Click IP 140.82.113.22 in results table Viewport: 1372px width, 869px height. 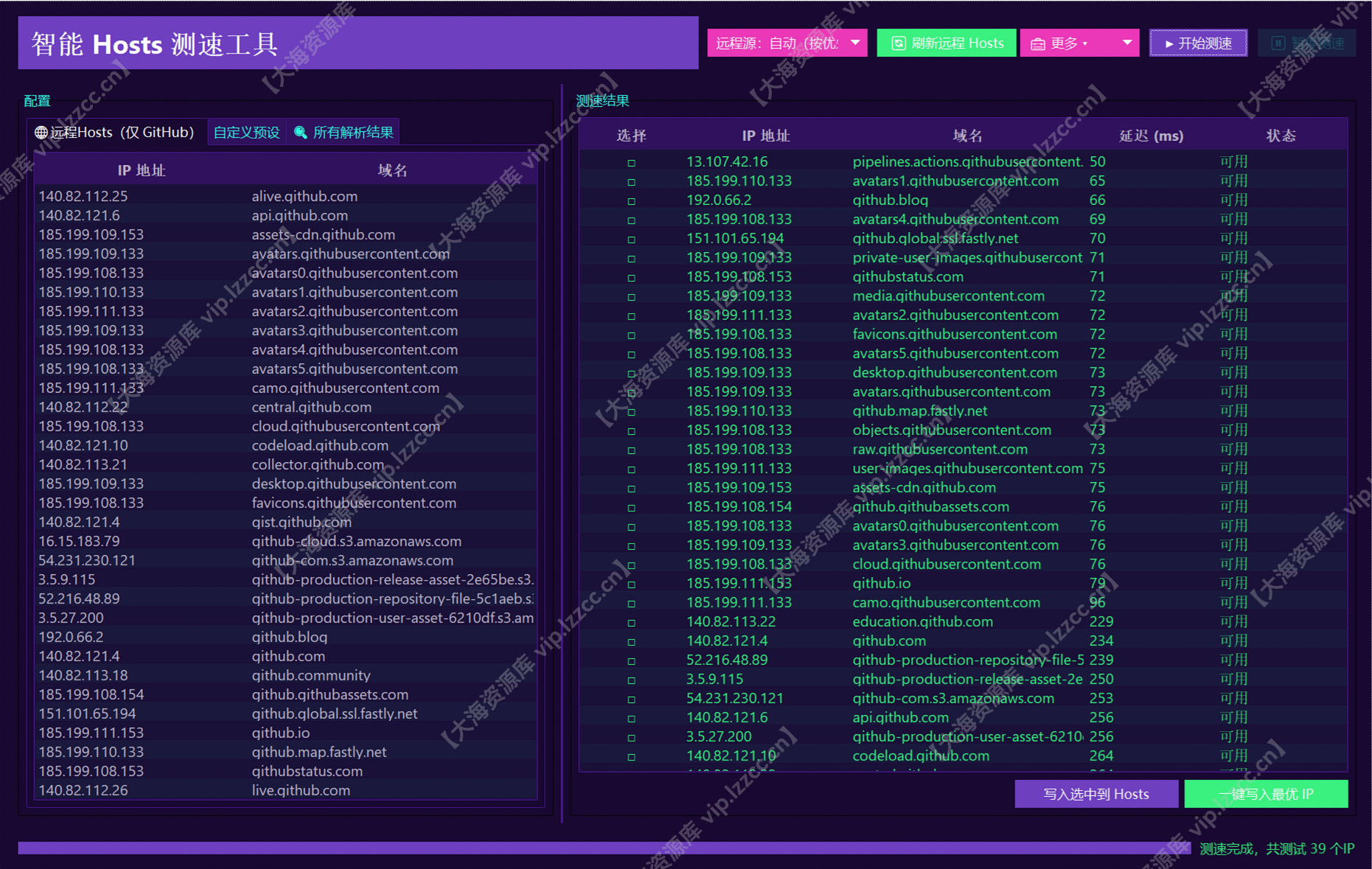coord(731,621)
